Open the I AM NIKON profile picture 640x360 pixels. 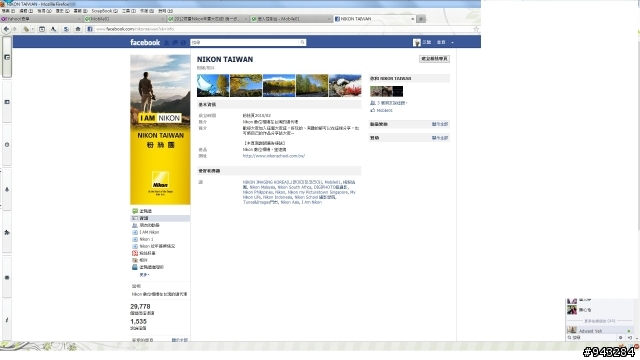[160, 129]
